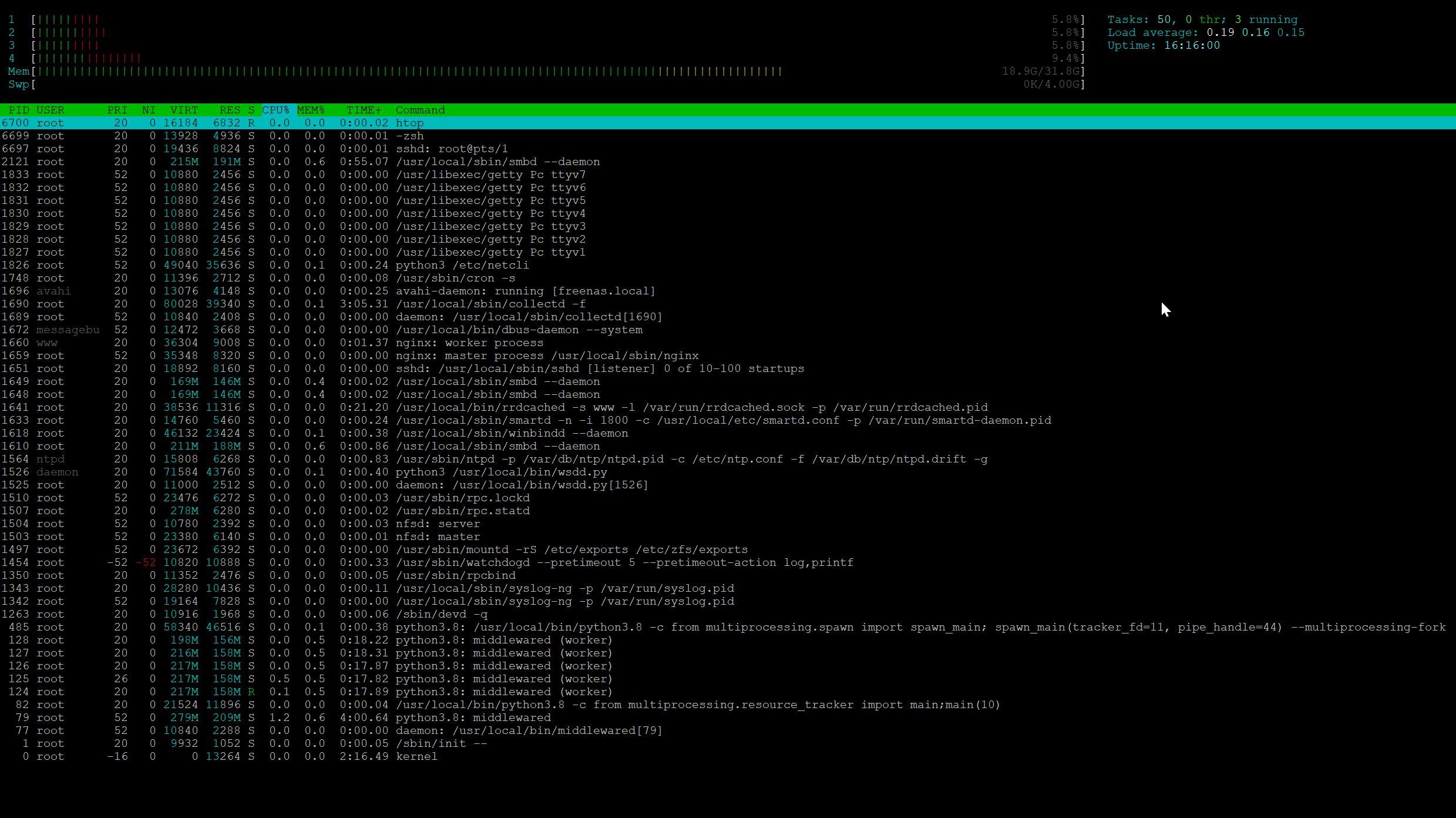Screen dimensions: 1456x818
Task: Click the PID column header
Action: (x=19, y=110)
